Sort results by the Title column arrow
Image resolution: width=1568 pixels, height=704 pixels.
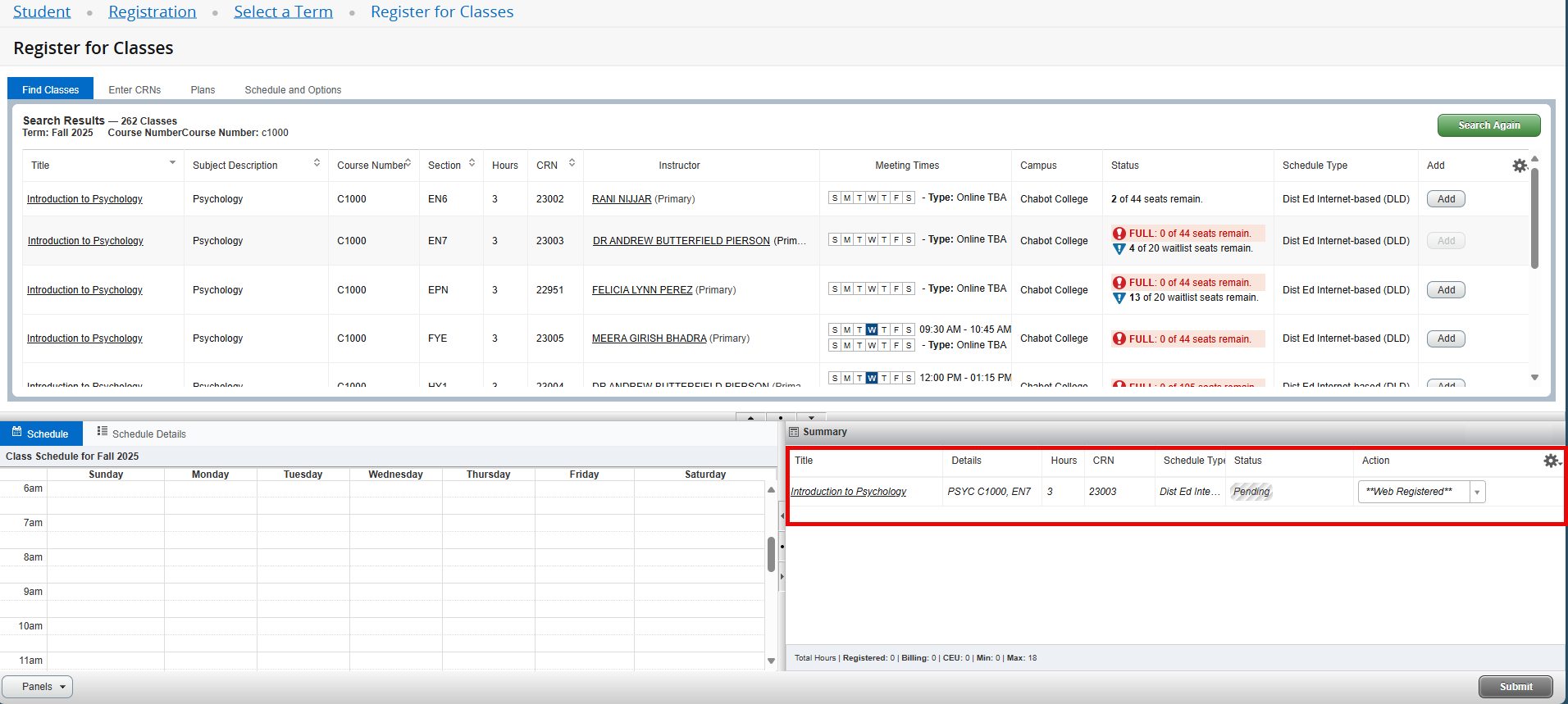(172, 163)
